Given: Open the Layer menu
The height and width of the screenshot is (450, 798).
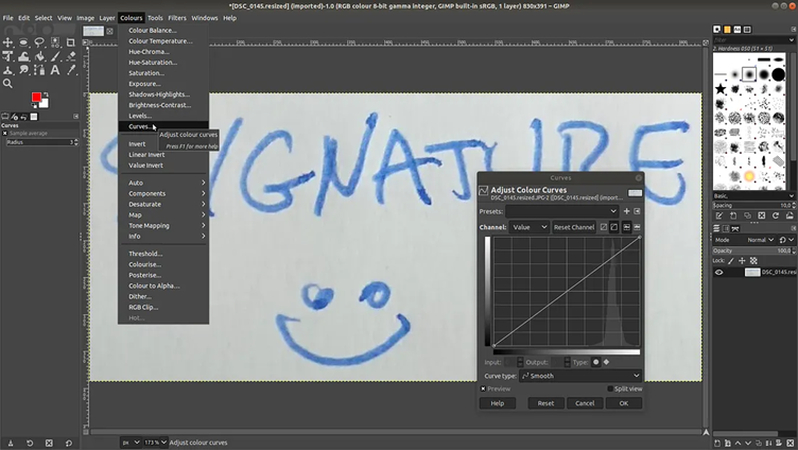Looking at the screenshot, I should pos(107,18).
